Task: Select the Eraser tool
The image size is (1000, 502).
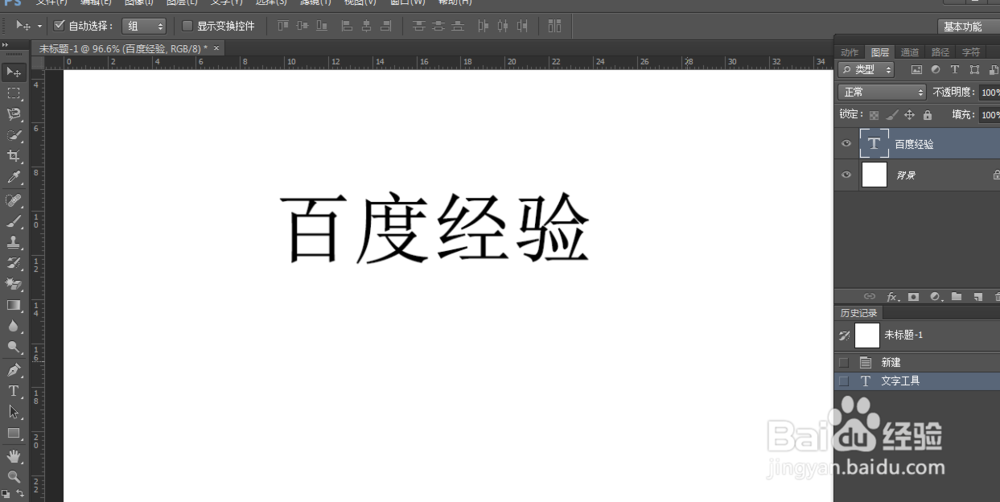Action: [13, 284]
